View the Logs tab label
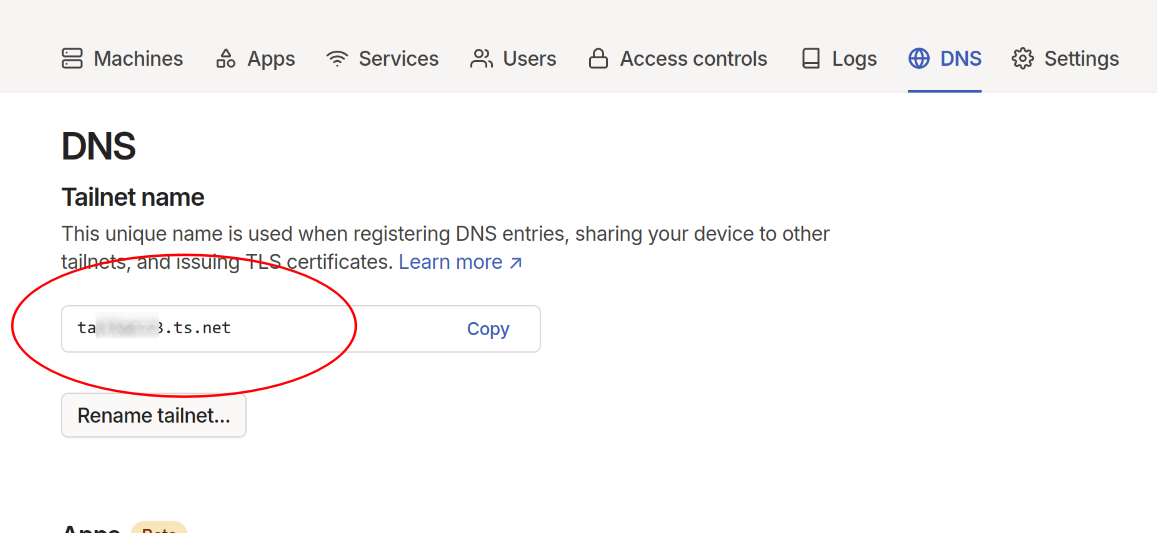 pyautogui.click(x=854, y=59)
